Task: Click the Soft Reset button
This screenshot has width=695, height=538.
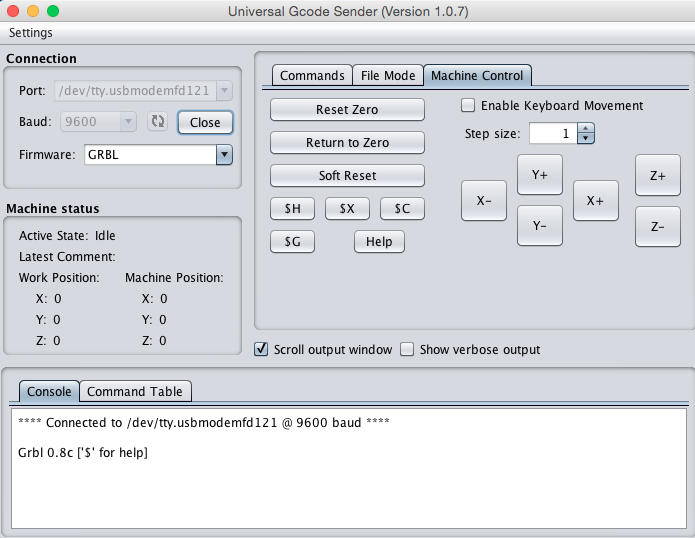Action: [347, 175]
